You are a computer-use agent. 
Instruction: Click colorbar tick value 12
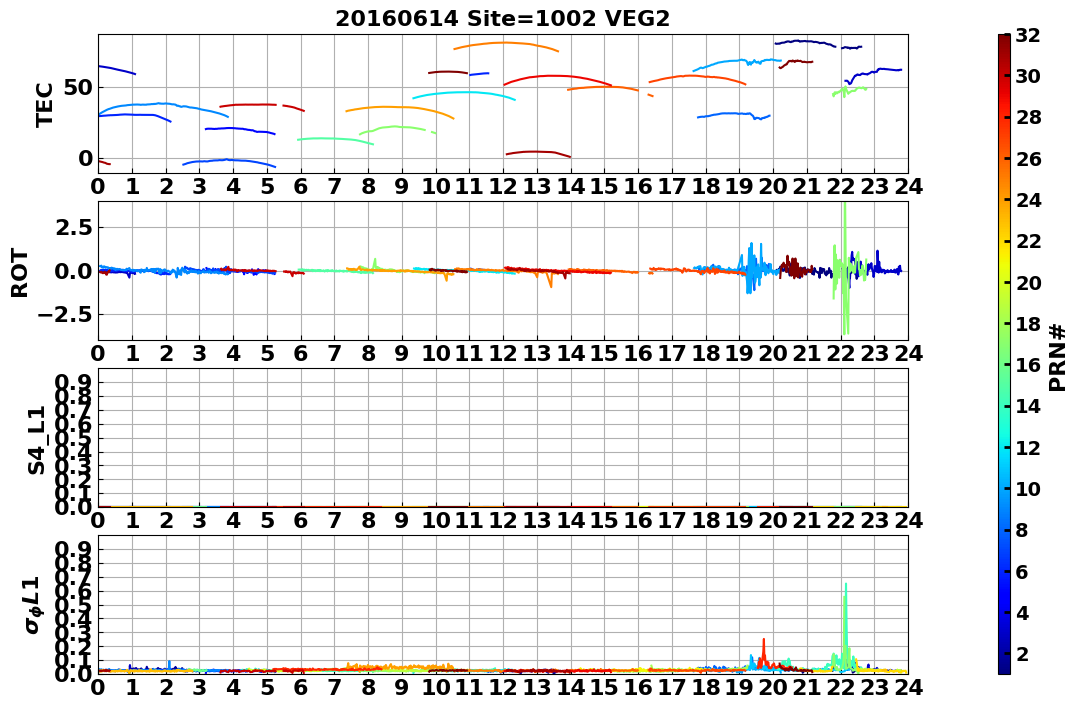tap(1028, 447)
